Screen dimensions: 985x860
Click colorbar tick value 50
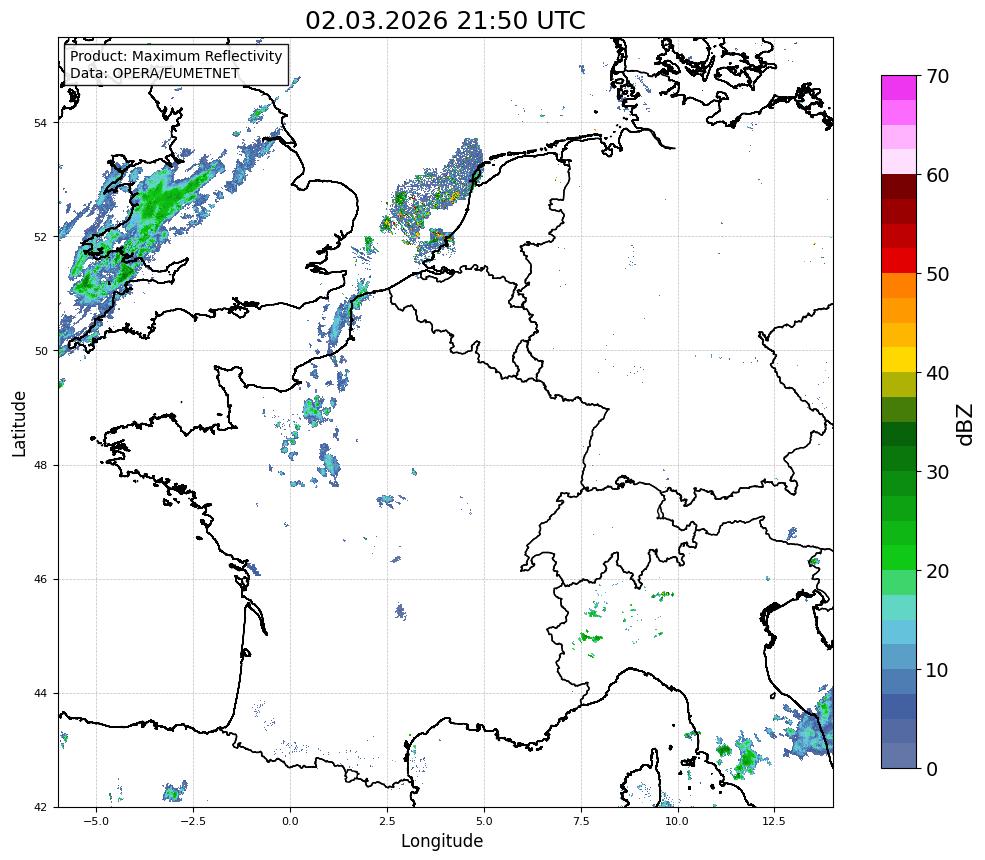937,275
